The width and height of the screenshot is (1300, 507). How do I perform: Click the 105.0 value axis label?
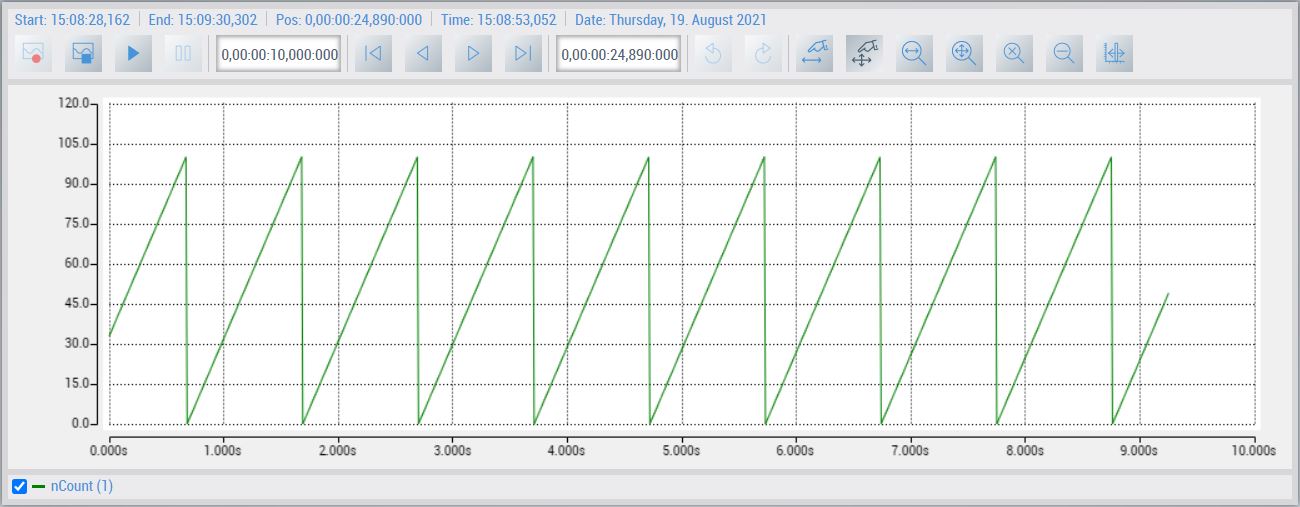[x=74, y=143]
